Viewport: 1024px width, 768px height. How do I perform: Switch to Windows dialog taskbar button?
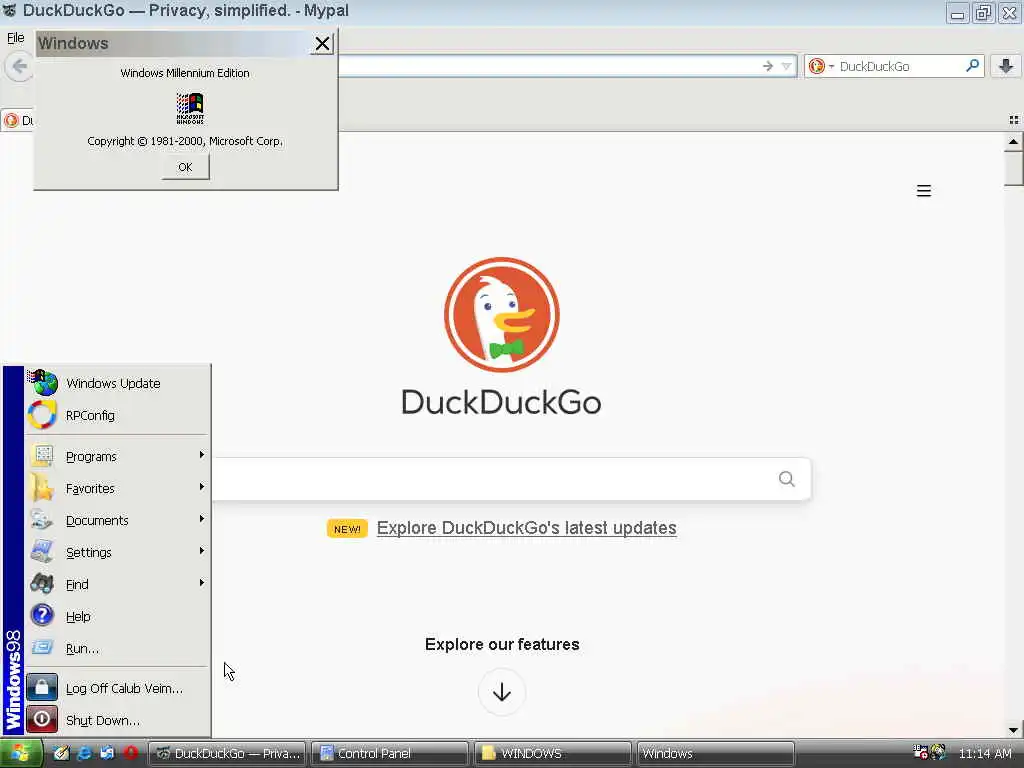[x=715, y=754]
